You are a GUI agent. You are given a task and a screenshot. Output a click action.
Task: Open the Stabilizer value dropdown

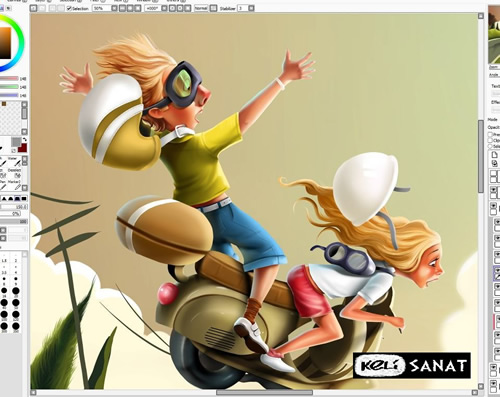pos(251,8)
